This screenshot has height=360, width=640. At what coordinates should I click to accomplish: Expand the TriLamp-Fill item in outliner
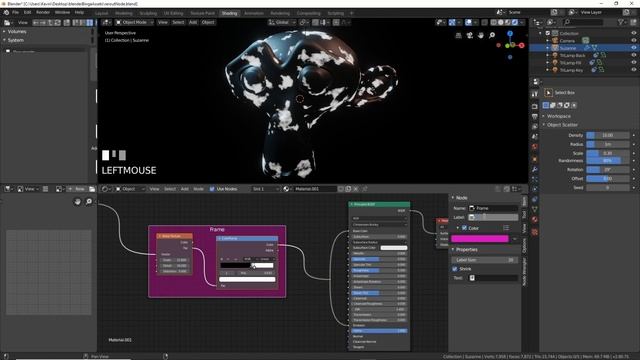pyautogui.click(x=548, y=63)
